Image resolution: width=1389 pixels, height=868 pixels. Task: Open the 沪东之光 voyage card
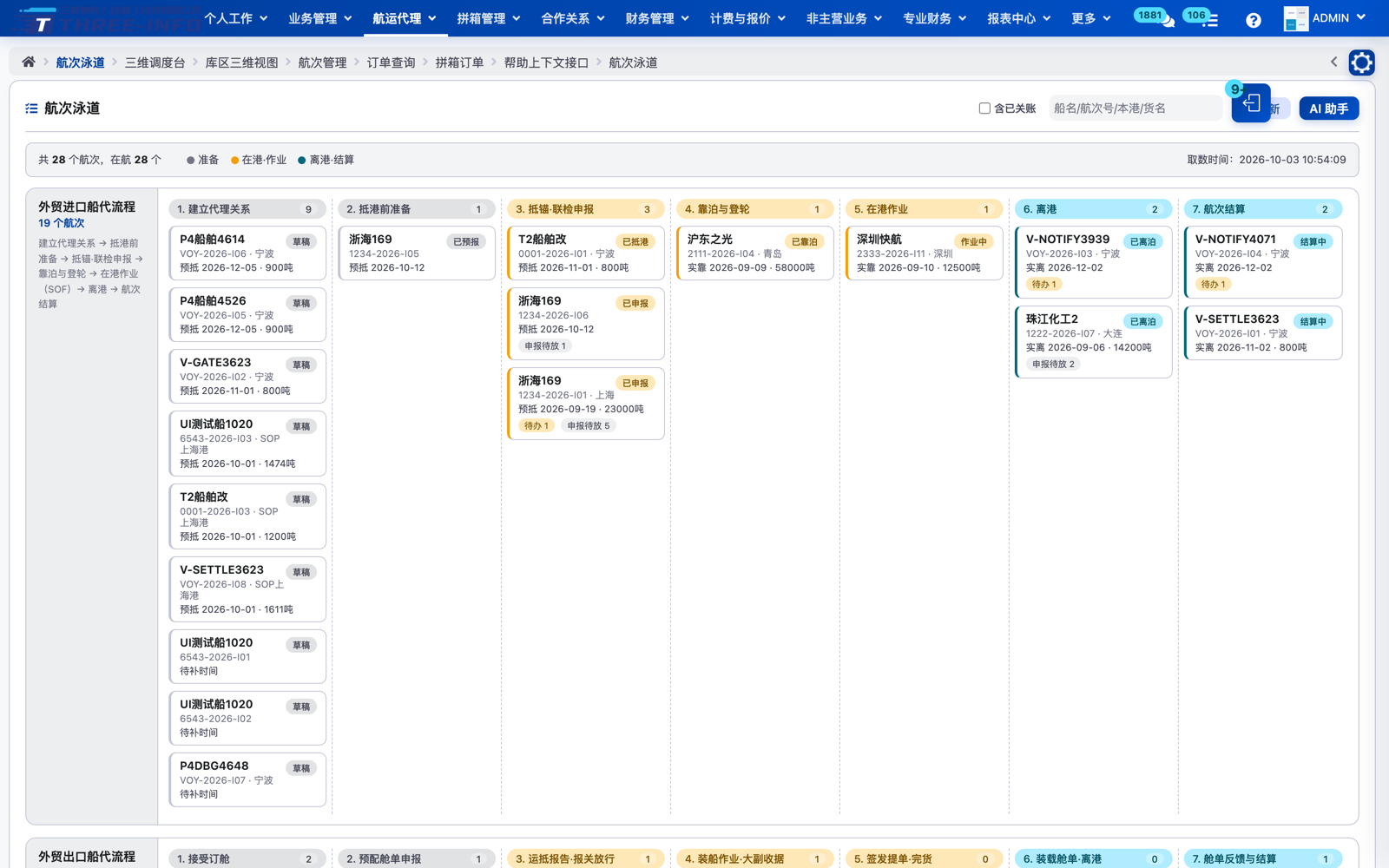[754, 253]
